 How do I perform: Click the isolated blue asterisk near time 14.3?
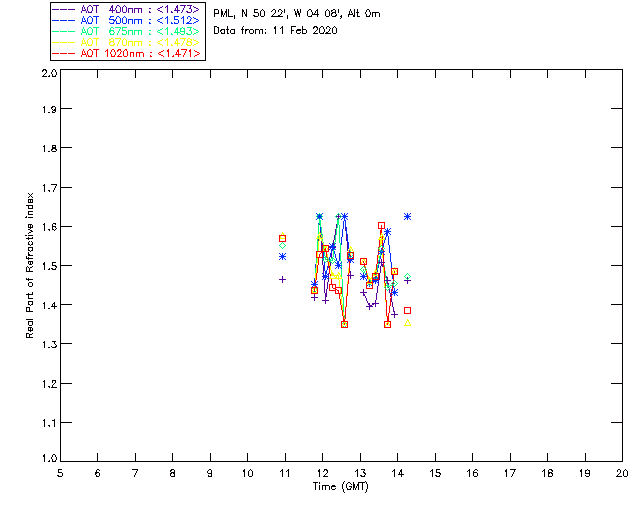(407, 216)
